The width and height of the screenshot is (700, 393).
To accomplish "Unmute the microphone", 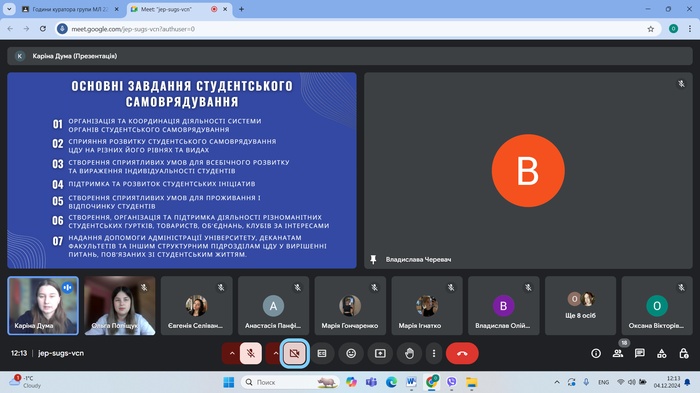I will point(251,353).
